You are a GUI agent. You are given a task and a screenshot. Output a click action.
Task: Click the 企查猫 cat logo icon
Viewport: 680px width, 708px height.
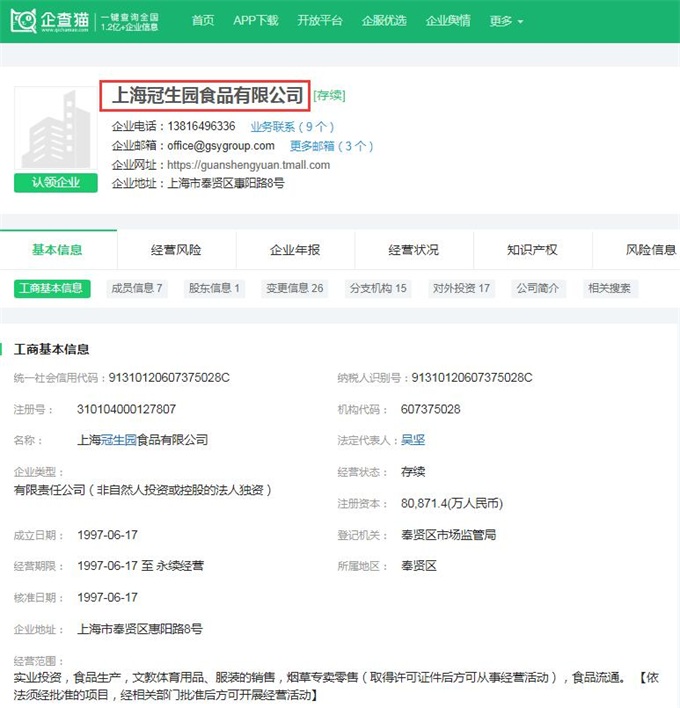(23, 21)
